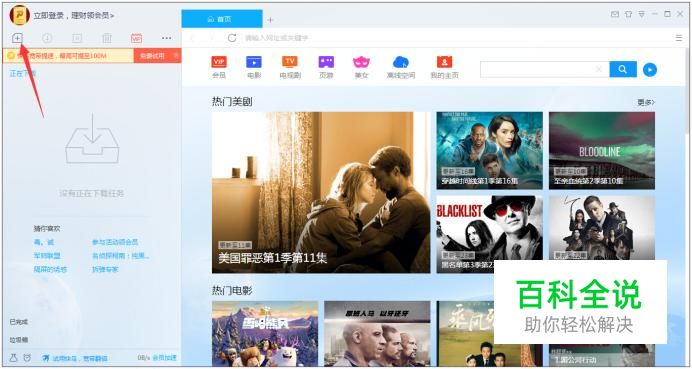Open the 页游 web games icon
692x369 pixels.
coord(326,67)
